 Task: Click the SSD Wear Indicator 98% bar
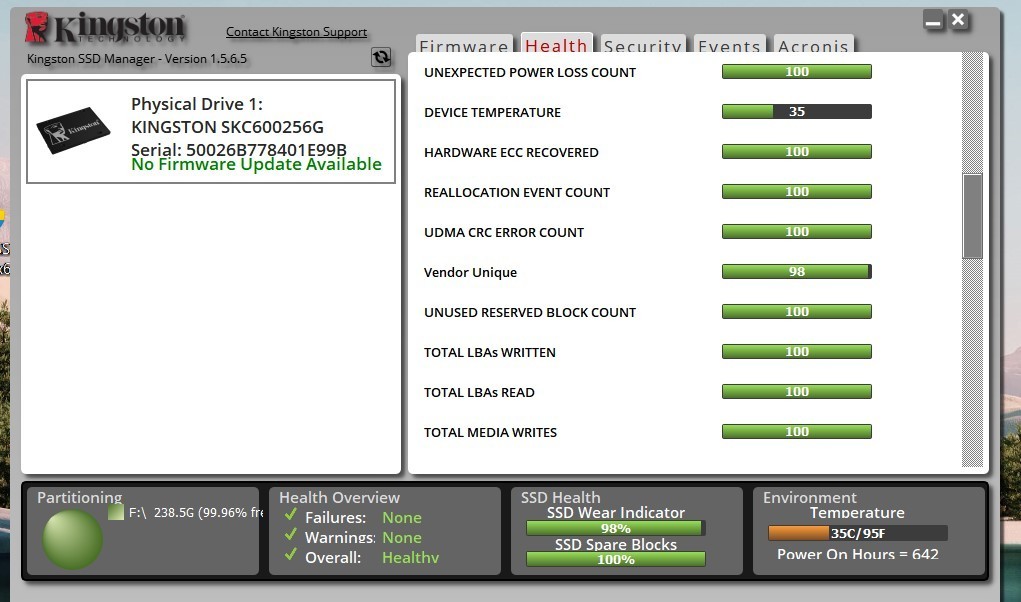click(x=615, y=528)
